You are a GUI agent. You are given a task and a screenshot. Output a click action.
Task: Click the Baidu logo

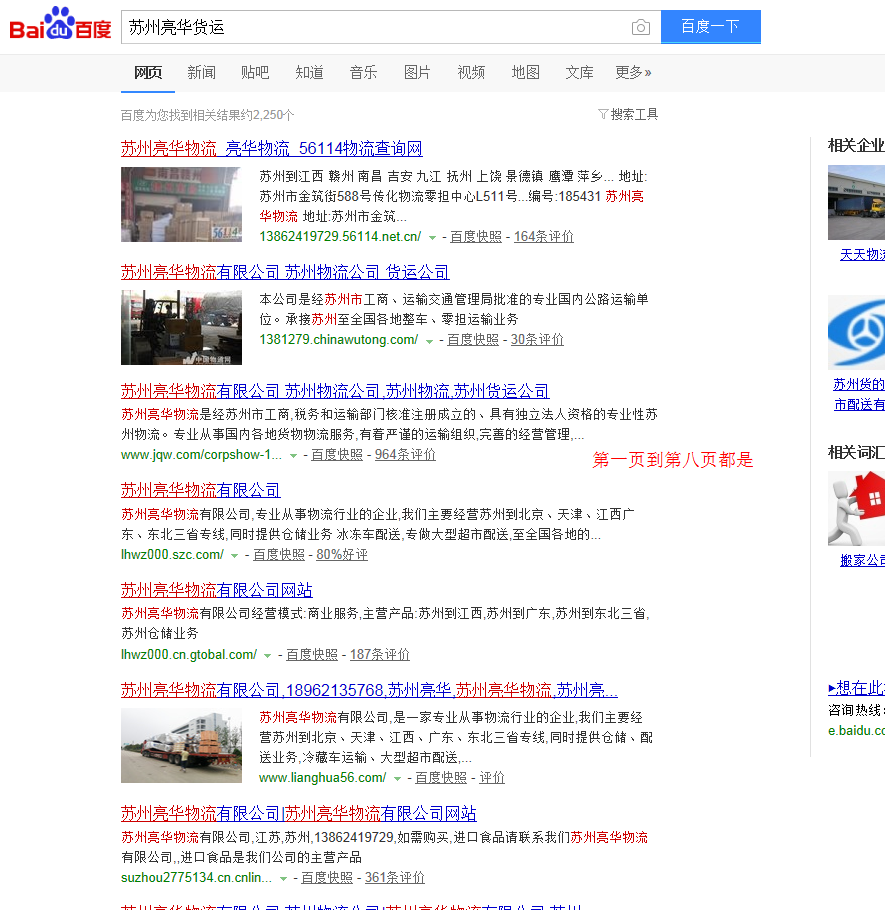coord(60,24)
